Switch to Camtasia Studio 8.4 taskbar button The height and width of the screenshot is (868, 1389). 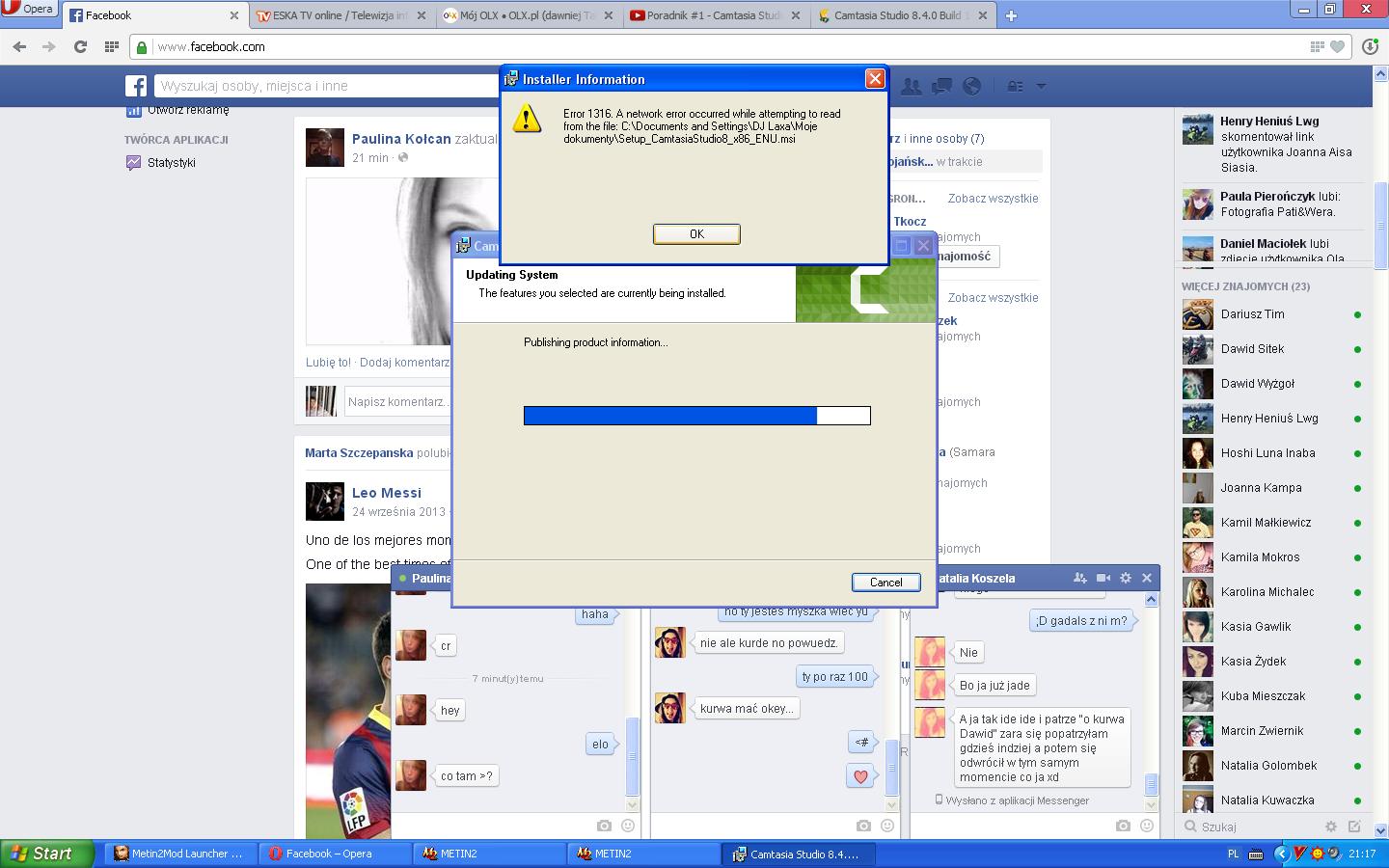799,854
